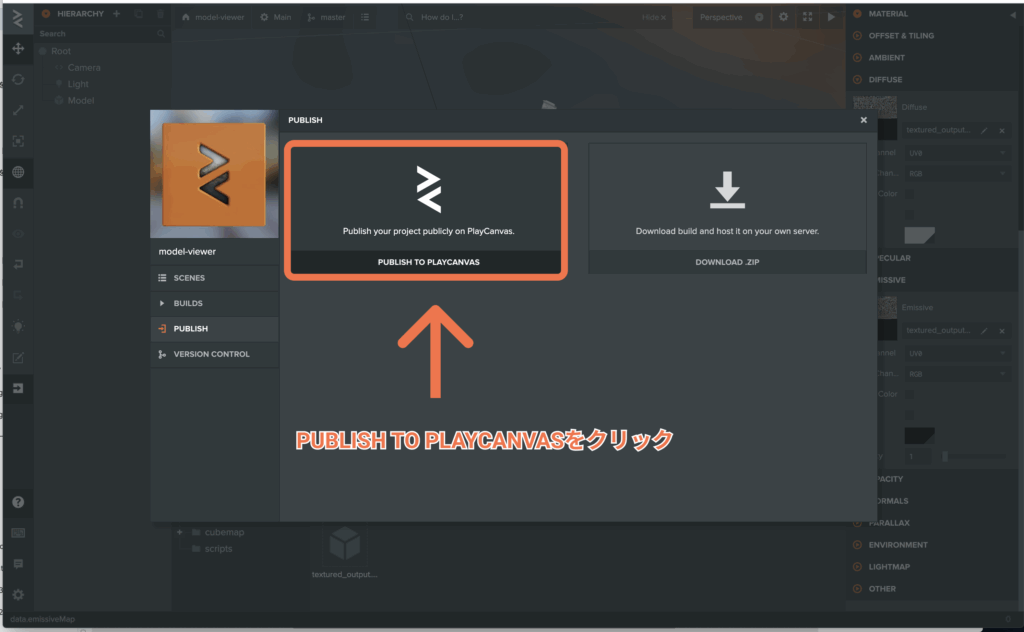Click the scenes list icon next to master
This screenshot has height=632, width=1024.
[365, 17]
